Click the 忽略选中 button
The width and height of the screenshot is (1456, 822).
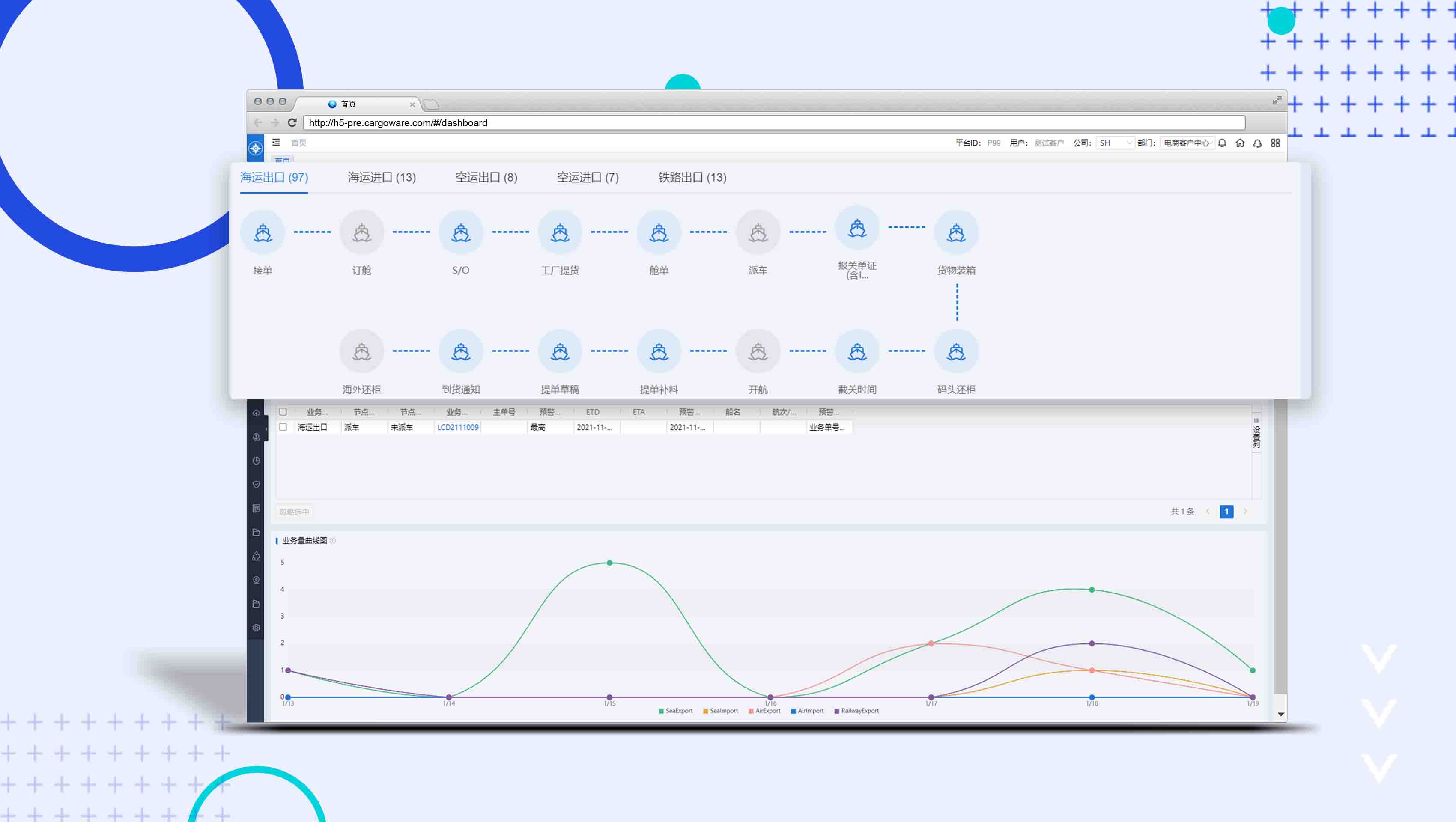tap(294, 512)
